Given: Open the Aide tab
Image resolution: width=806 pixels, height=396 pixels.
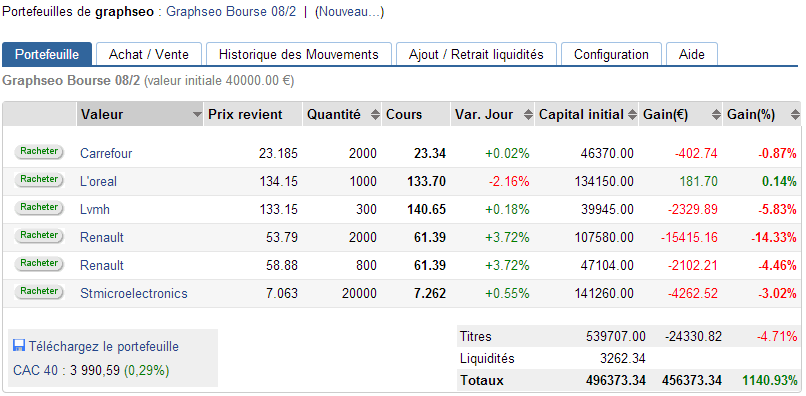Looking at the screenshot, I should tap(691, 54).
